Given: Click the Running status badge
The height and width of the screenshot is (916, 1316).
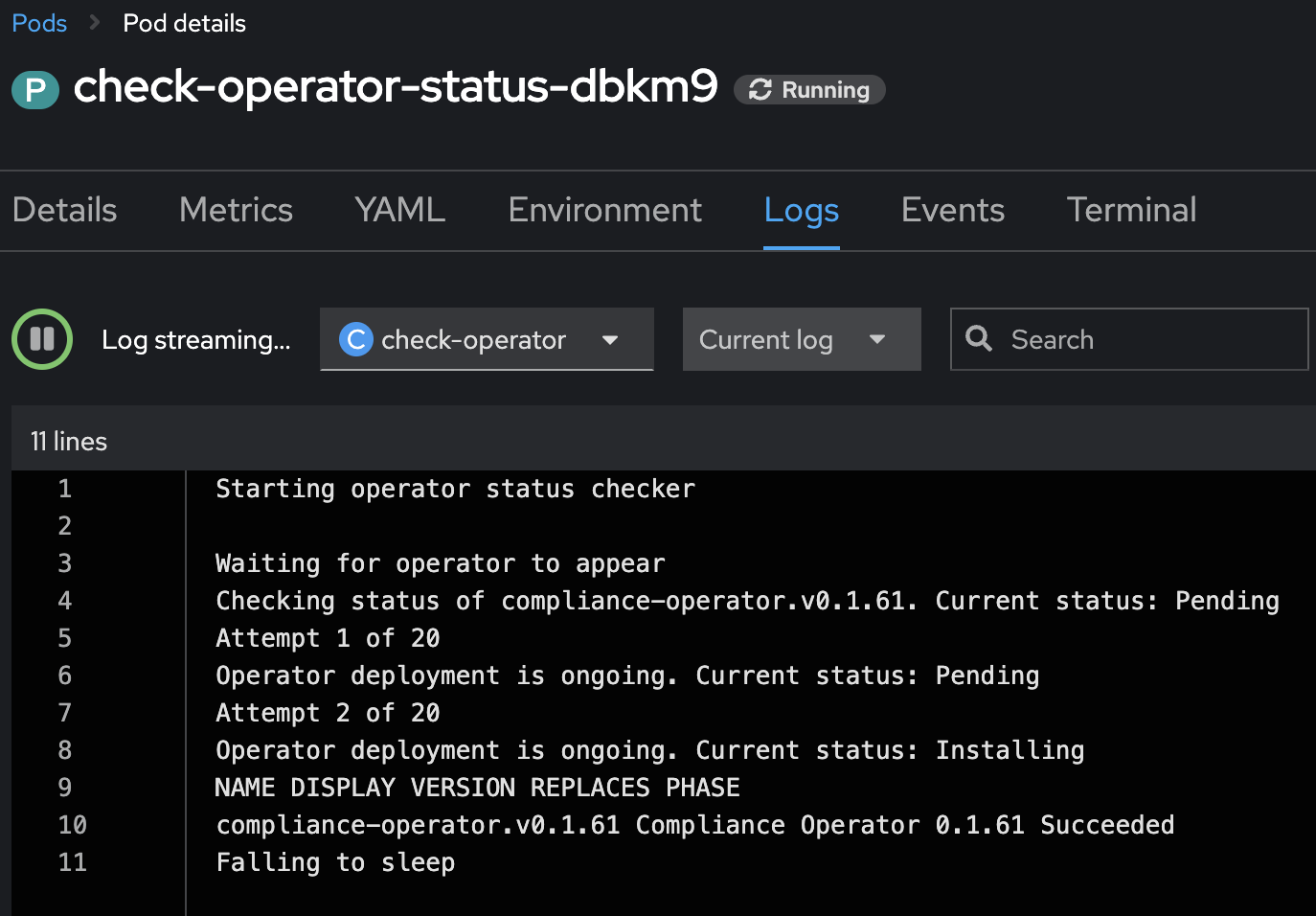Looking at the screenshot, I should pos(809,90).
